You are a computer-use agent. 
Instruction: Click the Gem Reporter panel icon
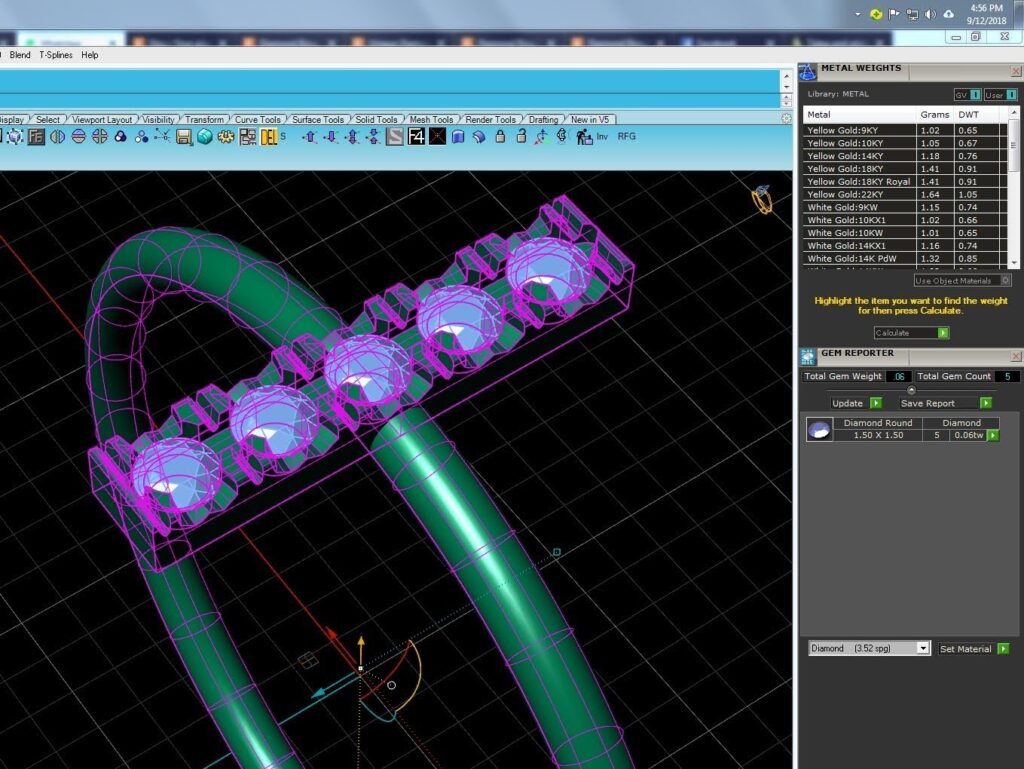[808, 356]
